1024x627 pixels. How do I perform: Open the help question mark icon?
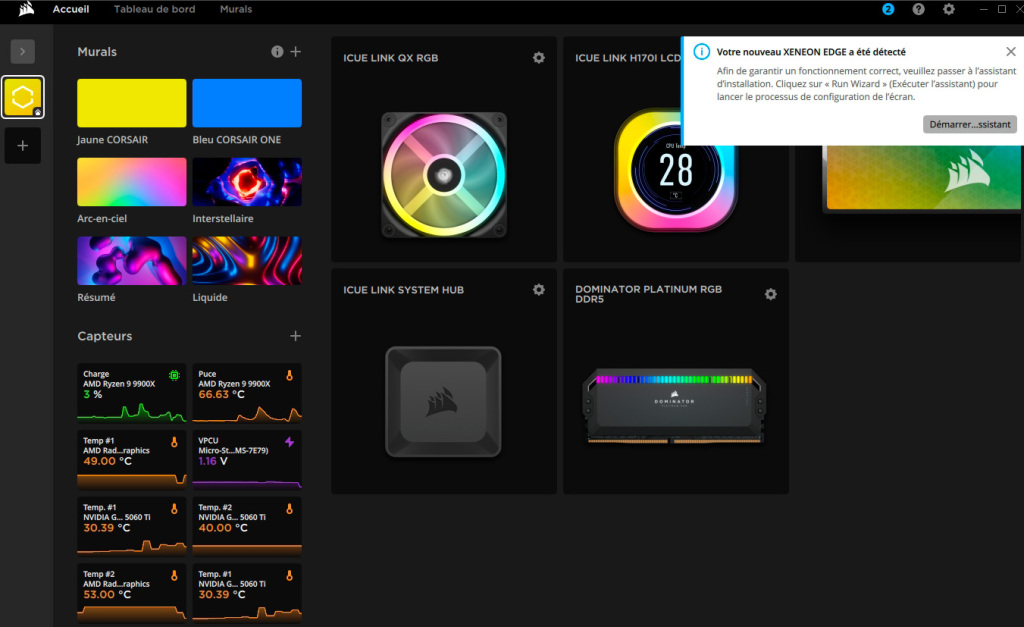[x=918, y=9]
